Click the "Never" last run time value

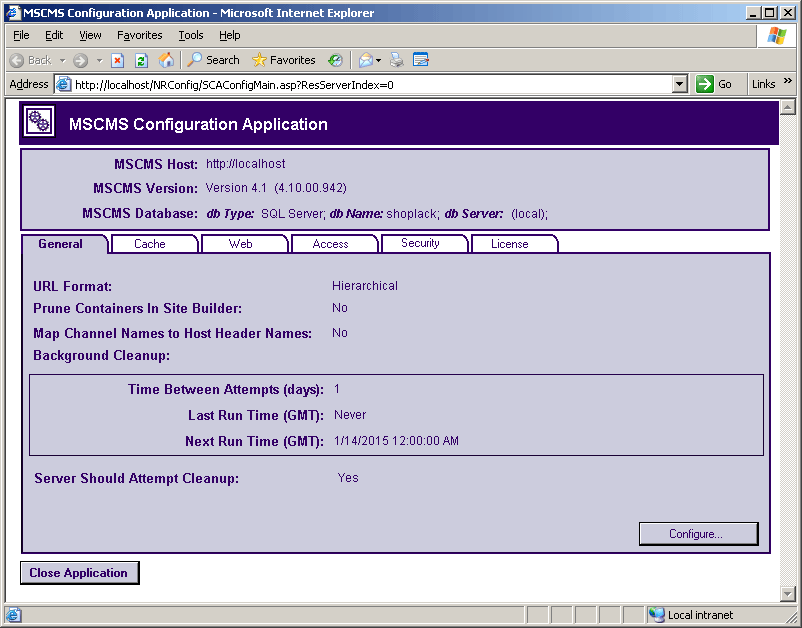point(350,415)
